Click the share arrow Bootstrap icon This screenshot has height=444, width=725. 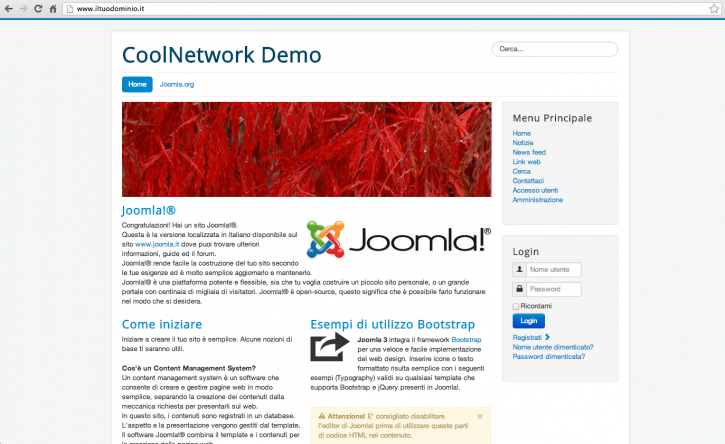click(330, 347)
